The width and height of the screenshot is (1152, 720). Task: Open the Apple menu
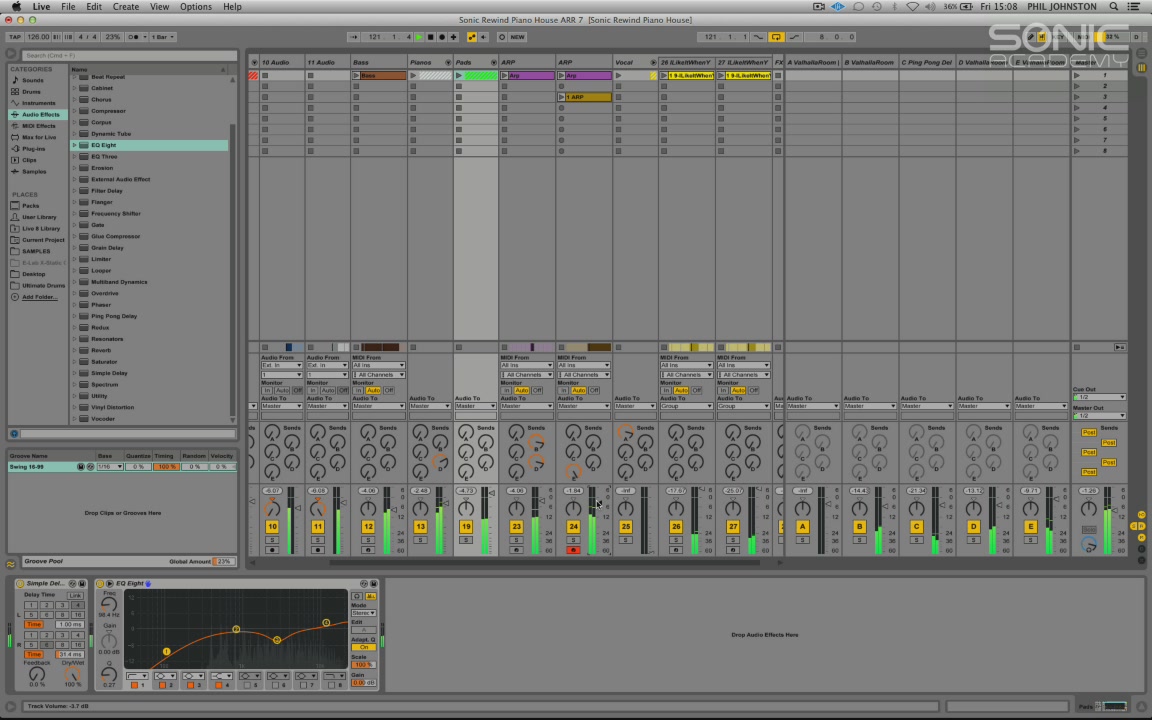[16, 7]
